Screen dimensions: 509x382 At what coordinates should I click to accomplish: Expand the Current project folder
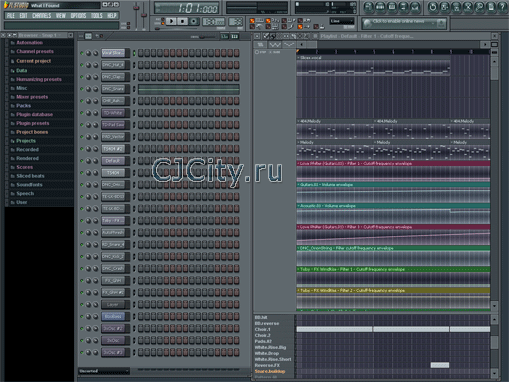[33, 61]
